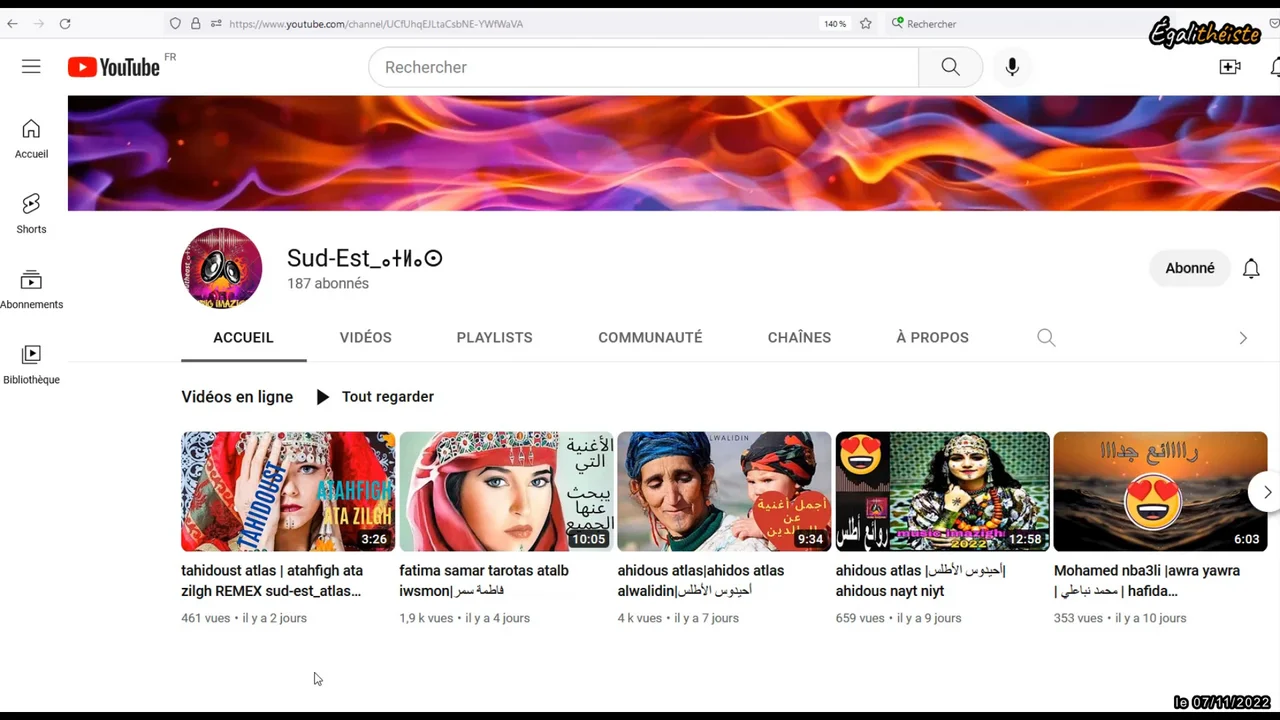Viewport: 1280px width, 720px height.
Task: Open tahidoust atlas video title
Action: [x=272, y=581]
